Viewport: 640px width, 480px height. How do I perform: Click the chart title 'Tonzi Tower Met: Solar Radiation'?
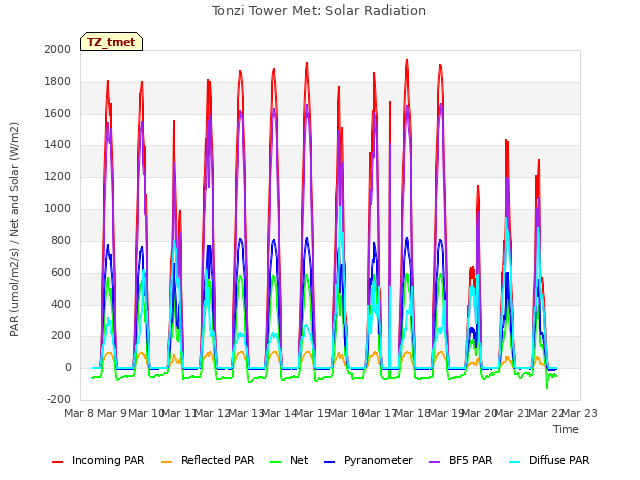coord(319,11)
